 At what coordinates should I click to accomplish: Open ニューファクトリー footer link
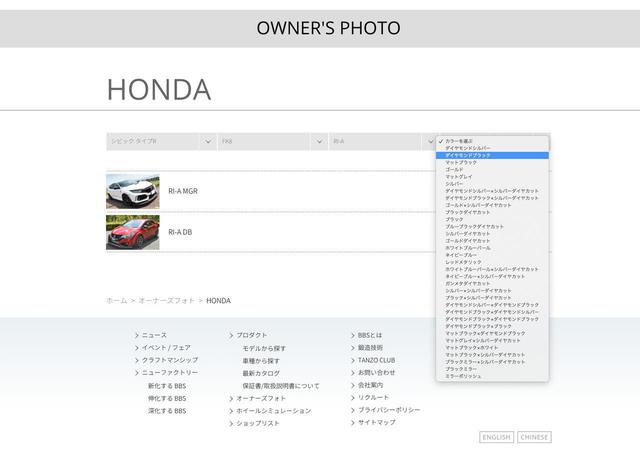(170, 373)
